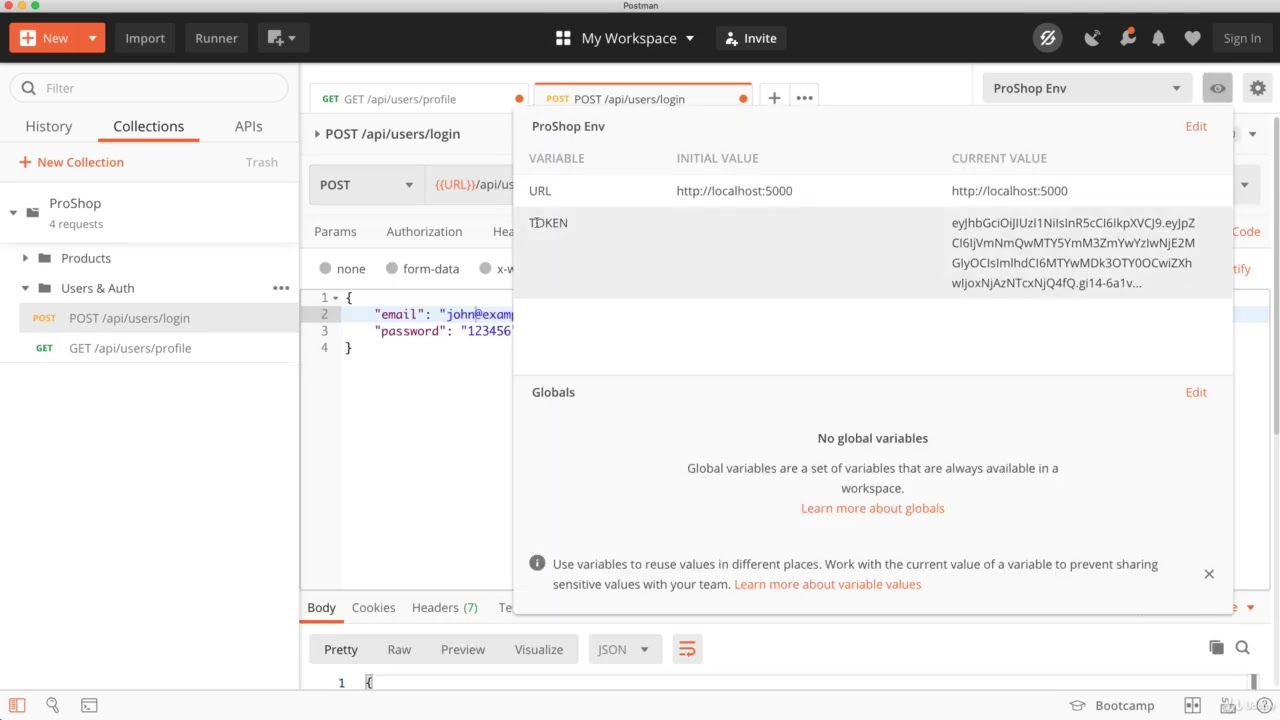Switch to the Collections tab
Screen dimensions: 1280x720
148,126
